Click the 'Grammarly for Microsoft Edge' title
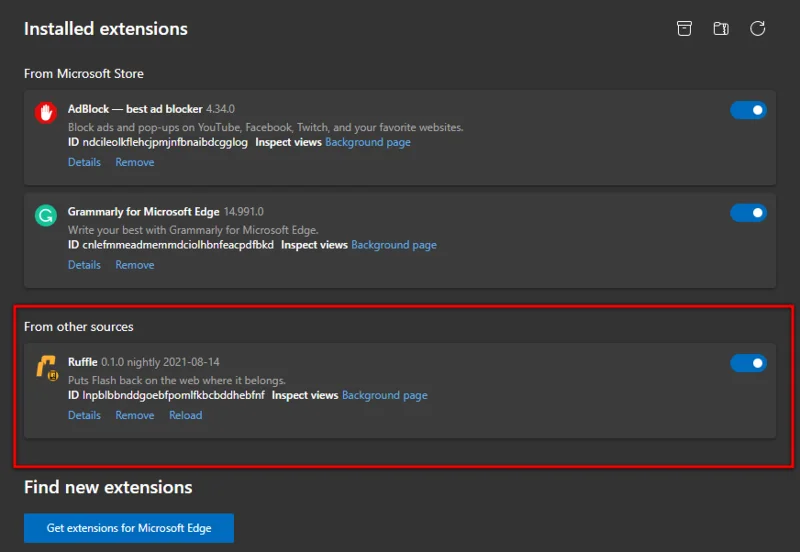 click(x=143, y=212)
